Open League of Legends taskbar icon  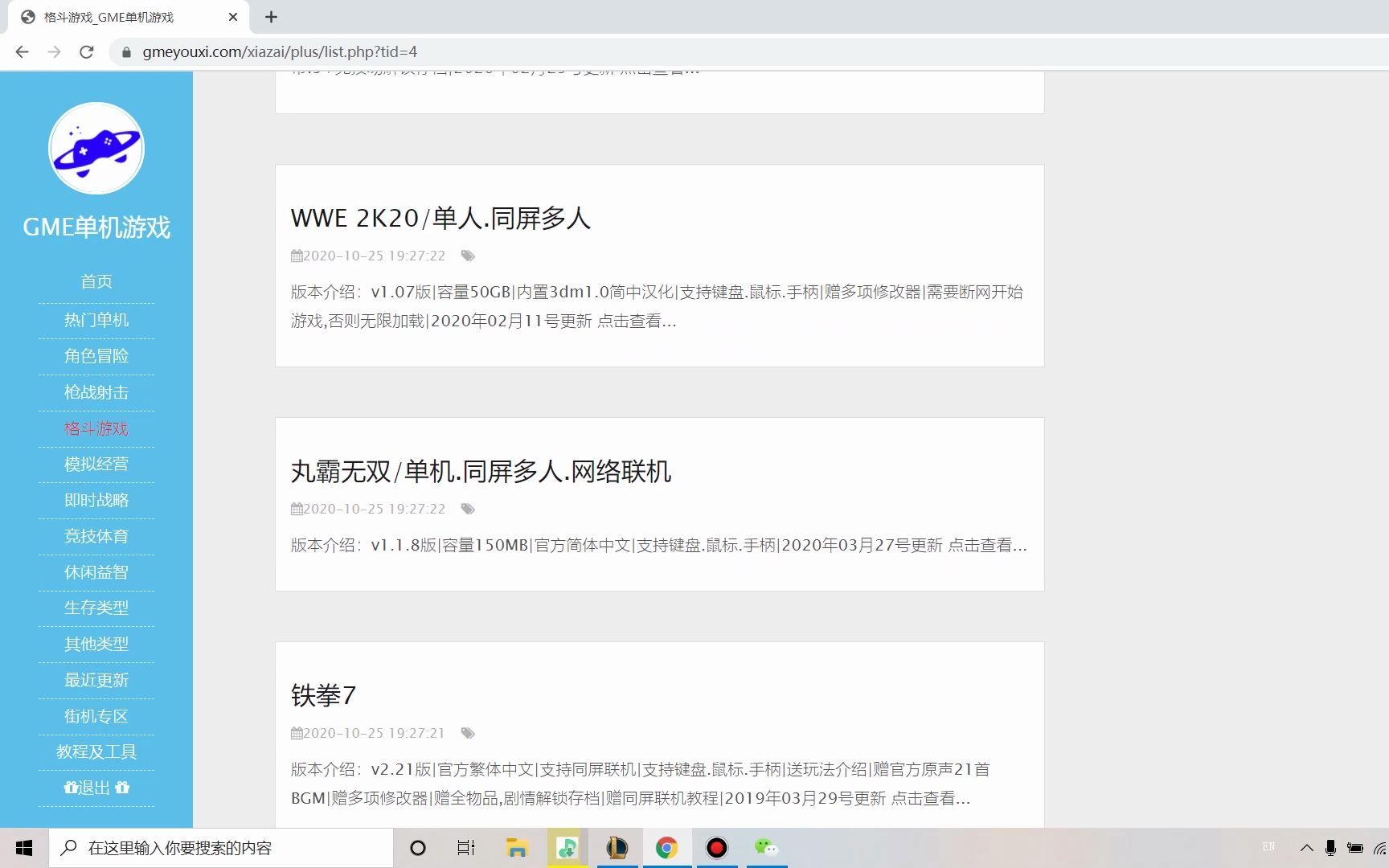pos(617,848)
